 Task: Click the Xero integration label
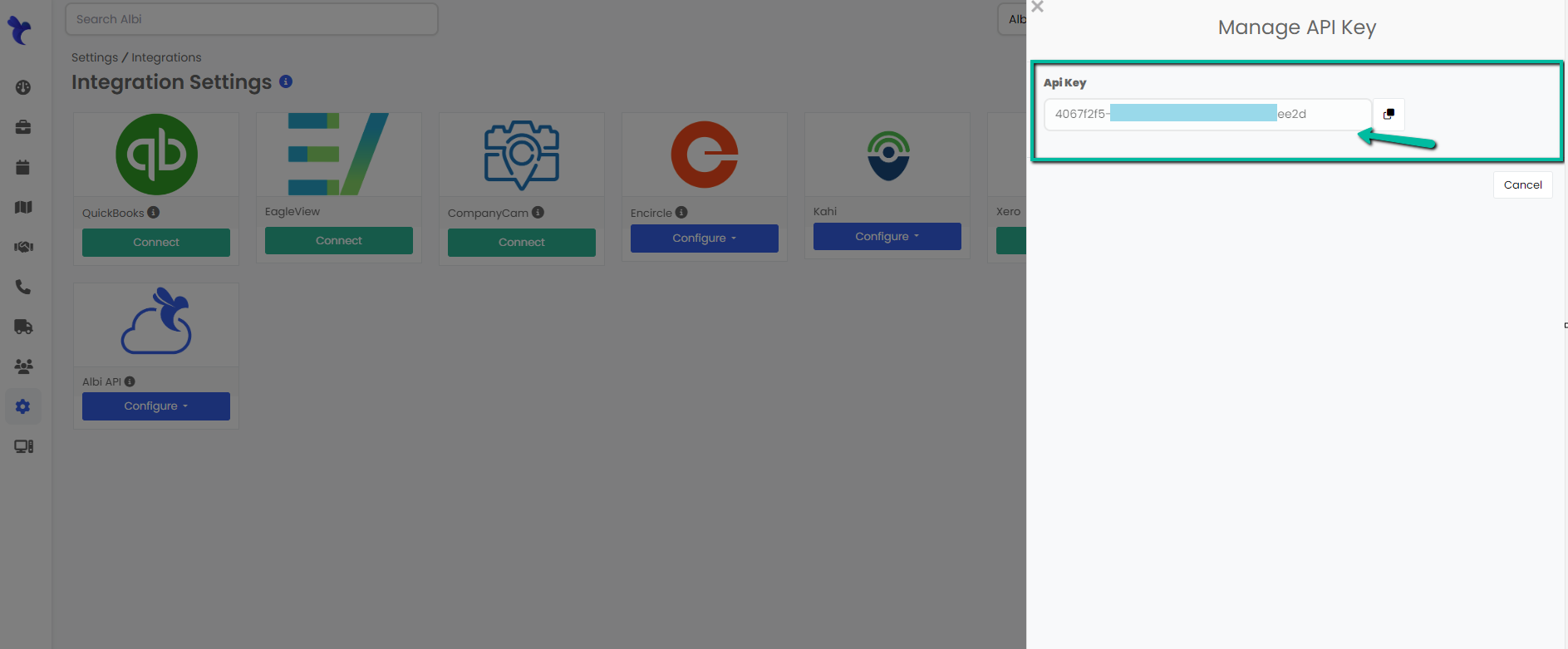(1008, 212)
